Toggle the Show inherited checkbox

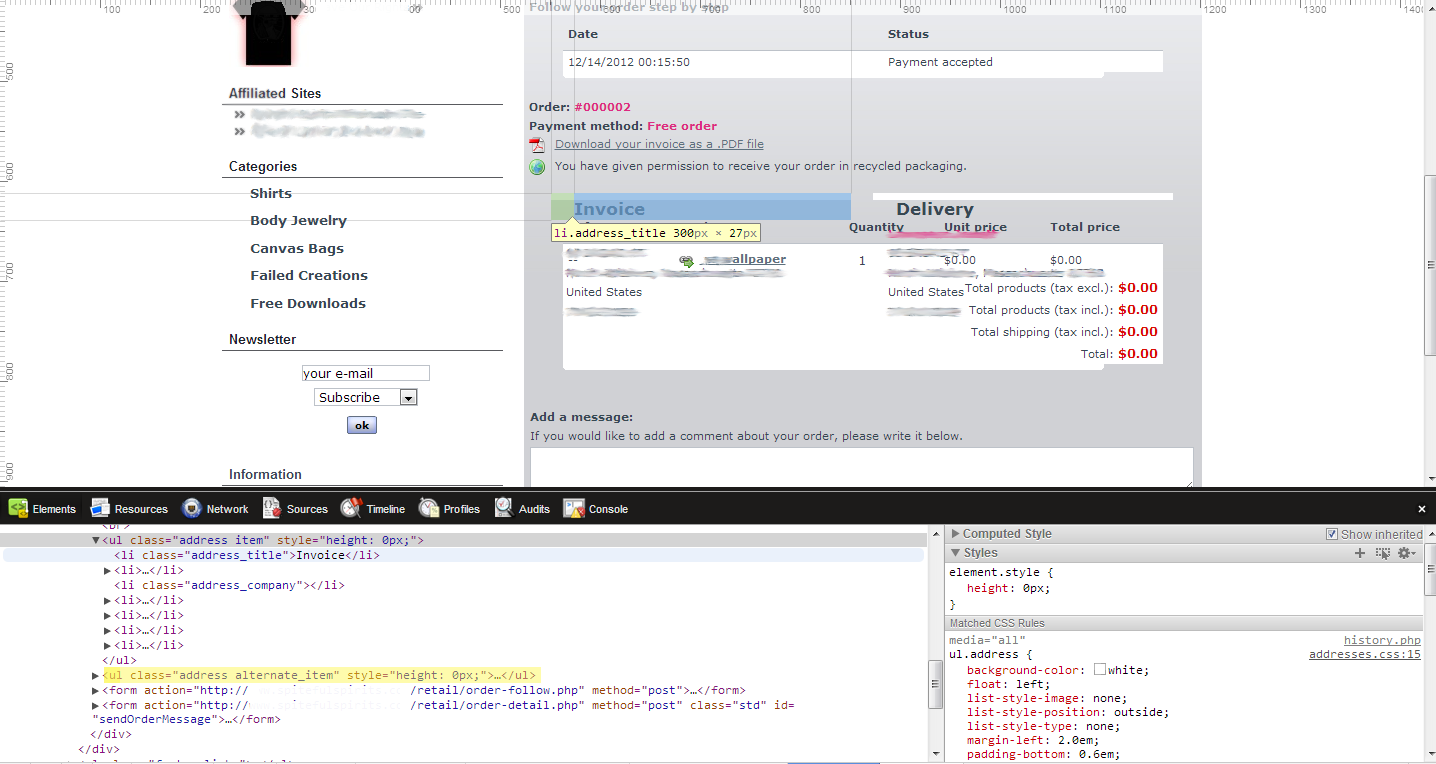[1332, 534]
